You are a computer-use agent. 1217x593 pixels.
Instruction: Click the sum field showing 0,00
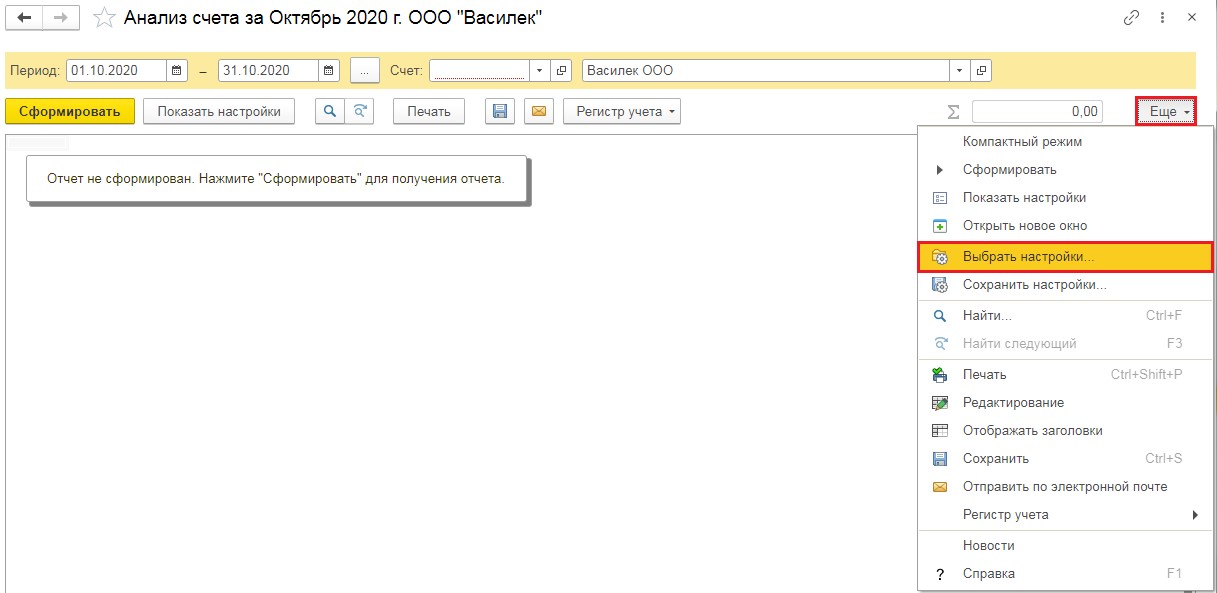(1037, 112)
